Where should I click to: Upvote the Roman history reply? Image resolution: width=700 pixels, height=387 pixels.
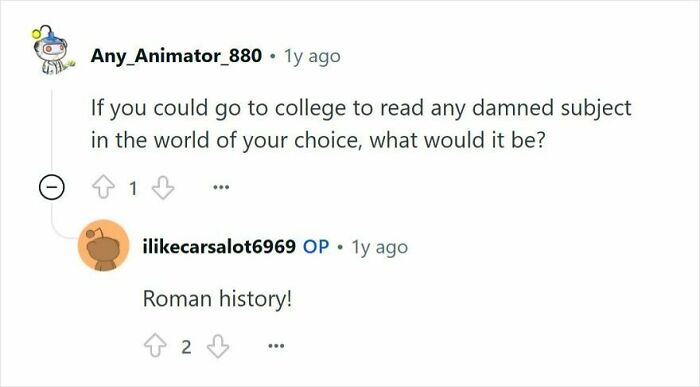point(155,345)
